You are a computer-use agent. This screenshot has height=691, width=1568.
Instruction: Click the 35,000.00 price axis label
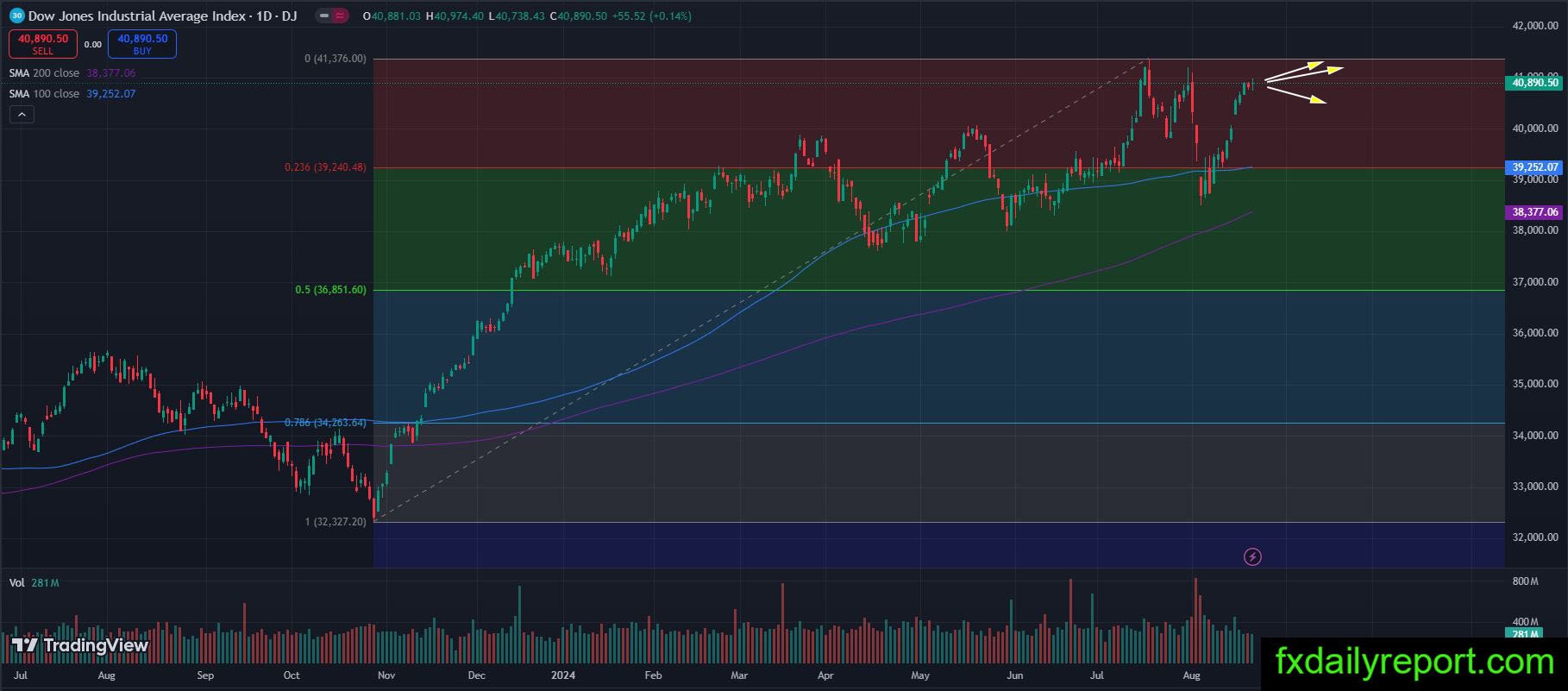point(1536,384)
